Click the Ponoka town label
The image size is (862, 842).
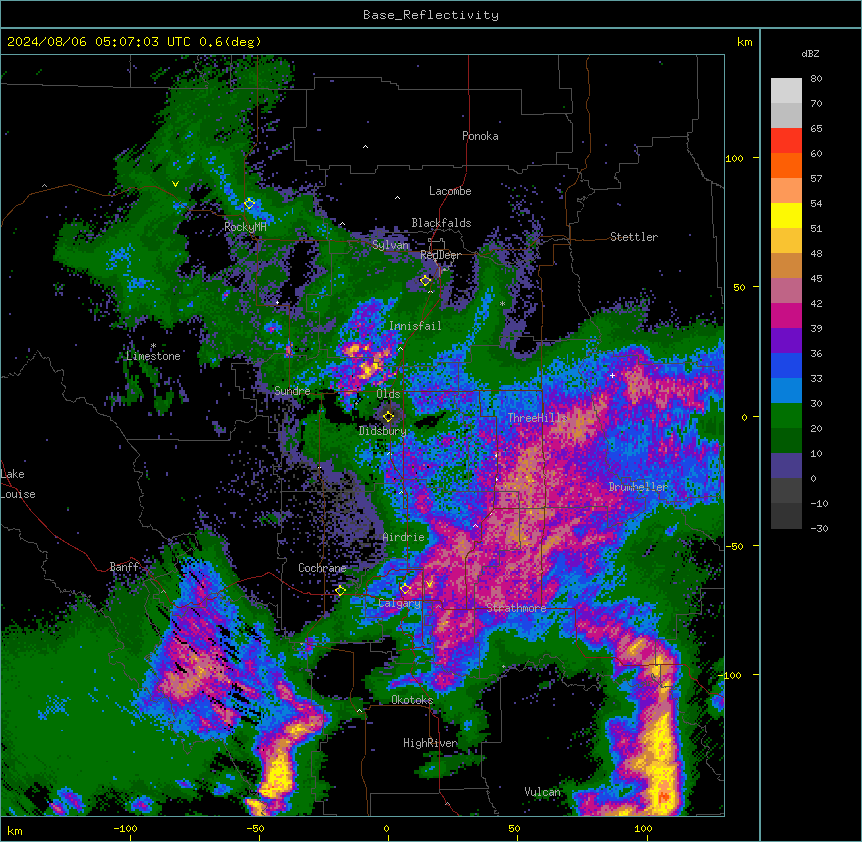(x=480, y=136)
